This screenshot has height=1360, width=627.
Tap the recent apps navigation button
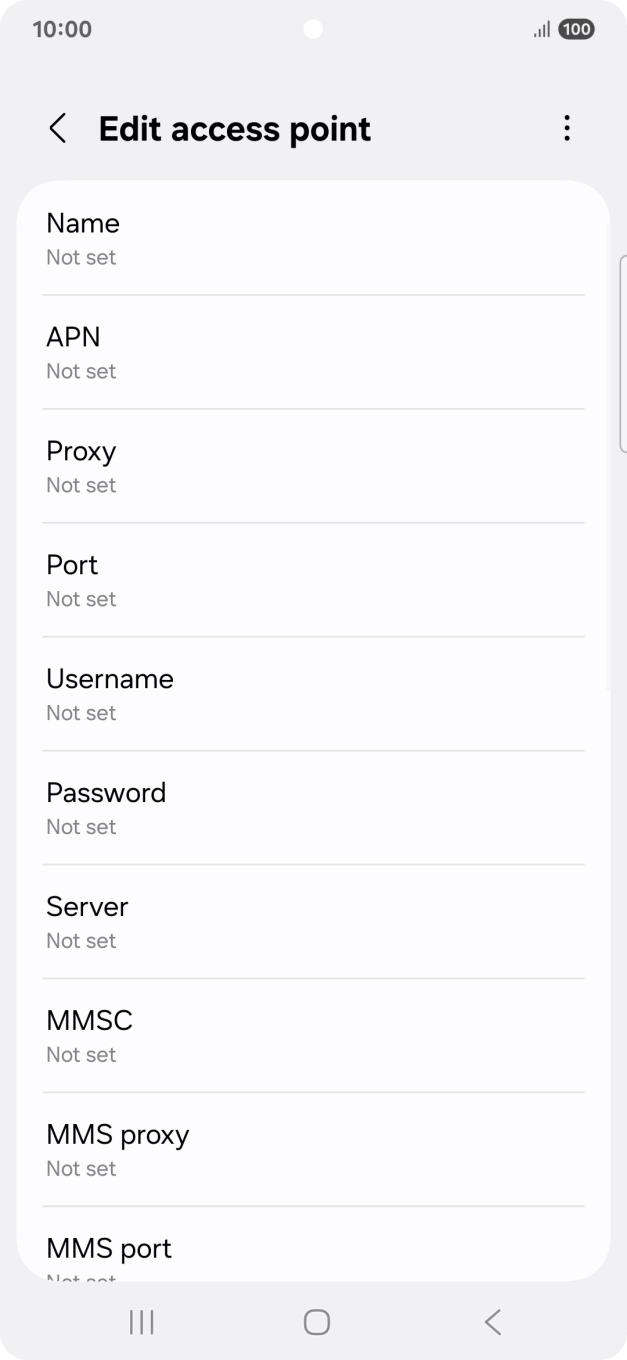tap(142, 1322)
